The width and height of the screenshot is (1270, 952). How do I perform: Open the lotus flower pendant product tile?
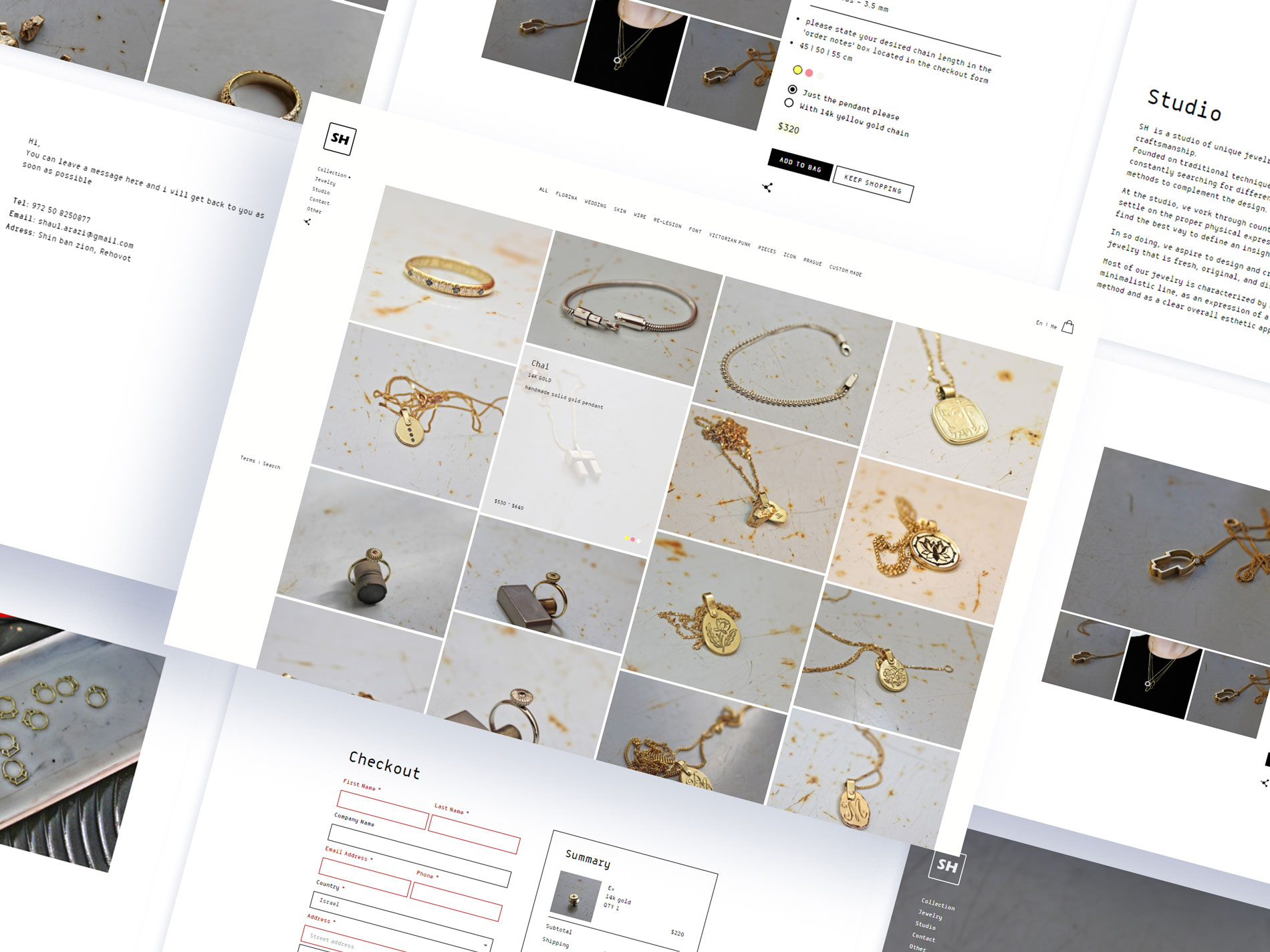[927, 540]
